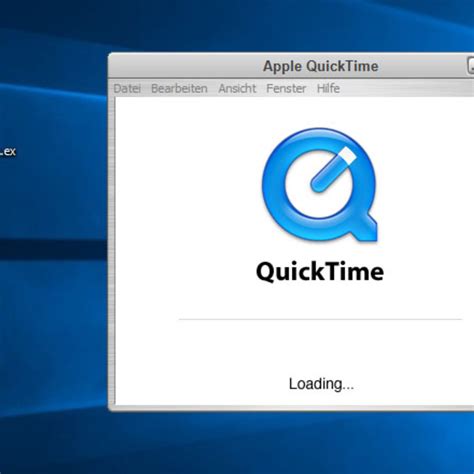This screenshot has height=474, width=474.
Task: Open the Bearbeiten menu
Action: 179,88
